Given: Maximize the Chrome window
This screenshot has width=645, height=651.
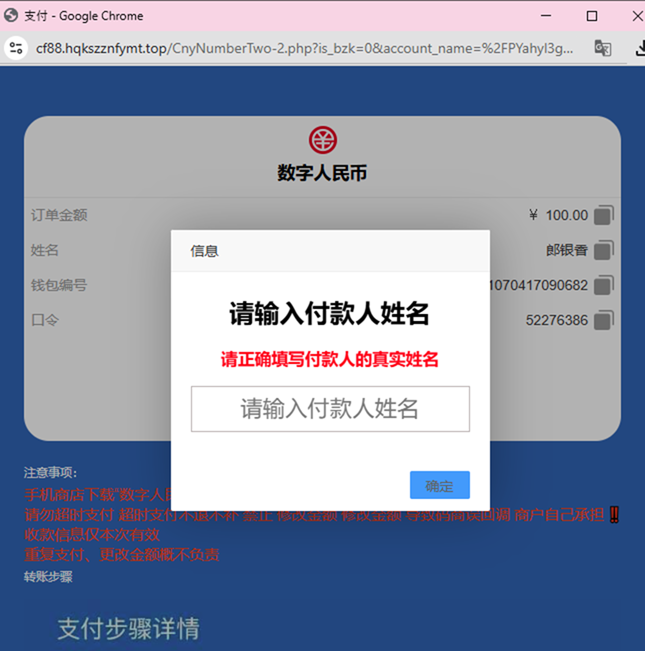Looking at the screenshot, I should 591,16.
